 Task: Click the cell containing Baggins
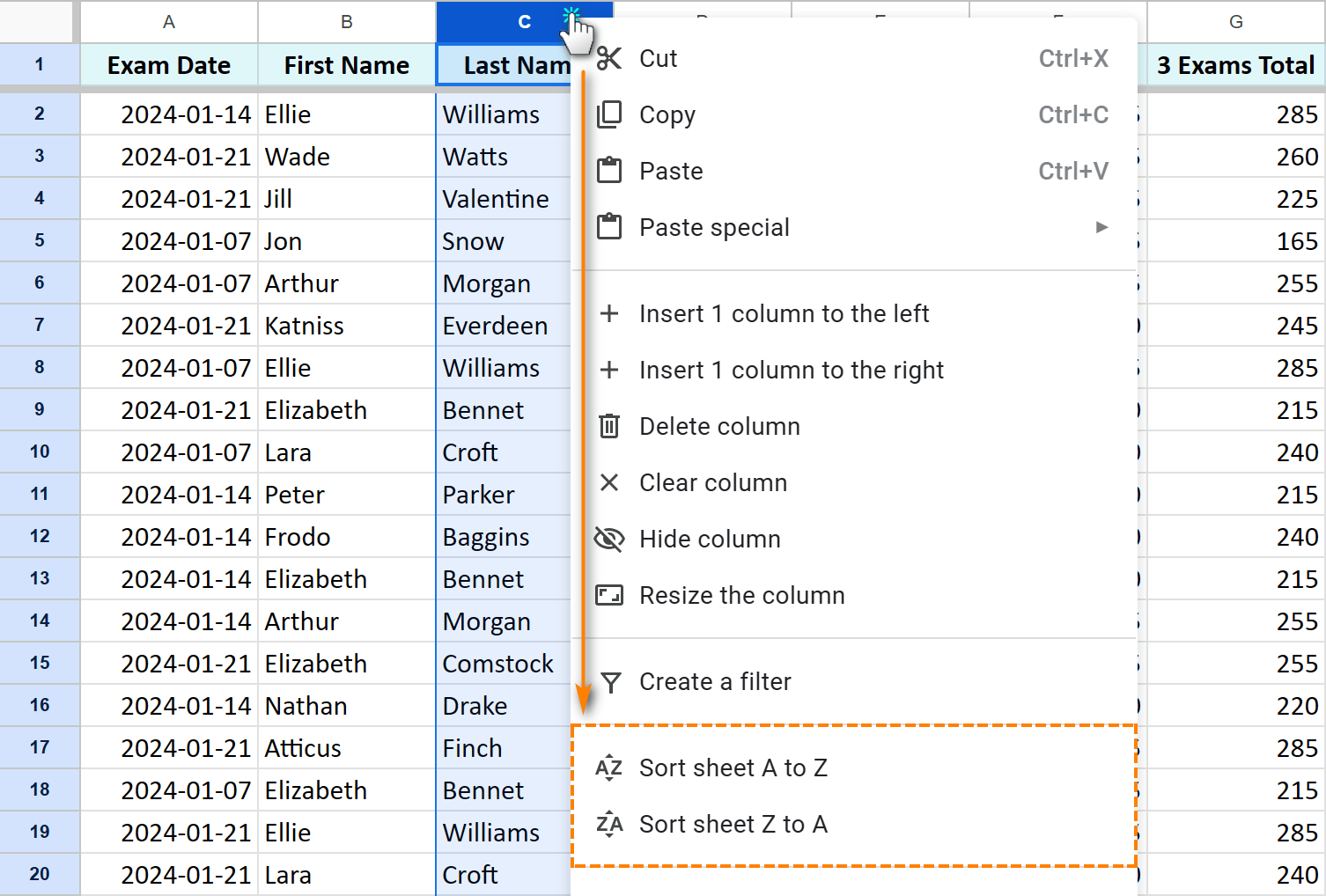coord(485,536)
